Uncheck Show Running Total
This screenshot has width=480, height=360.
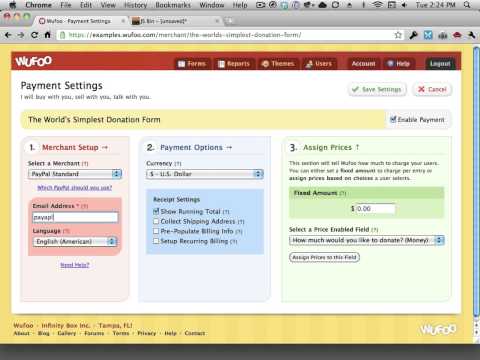[156, 211]
